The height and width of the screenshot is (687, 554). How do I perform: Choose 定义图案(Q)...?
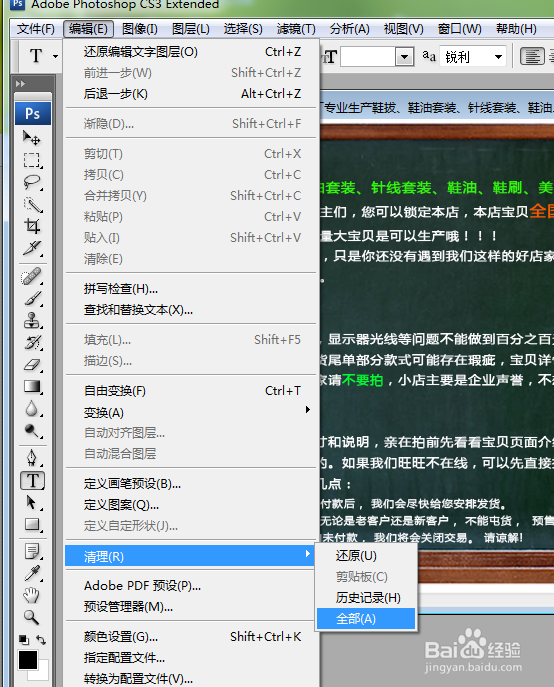(x=191, y=505)
